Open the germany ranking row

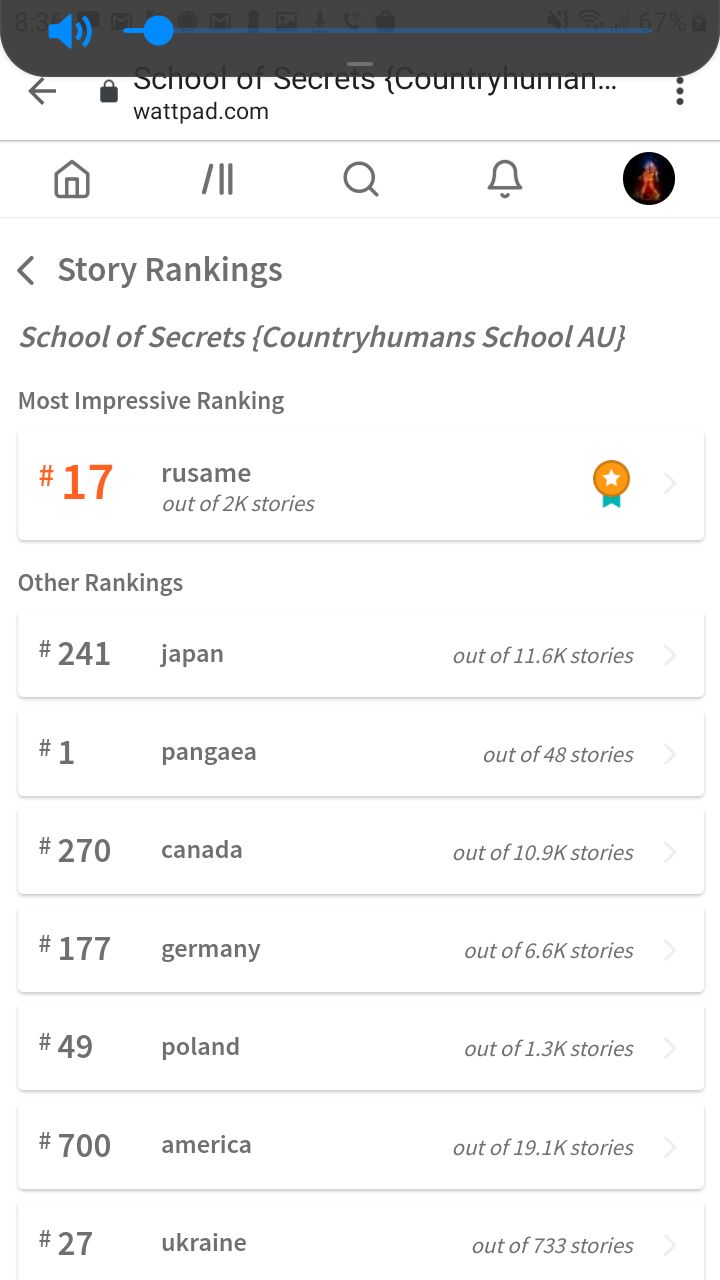(360, 949)
